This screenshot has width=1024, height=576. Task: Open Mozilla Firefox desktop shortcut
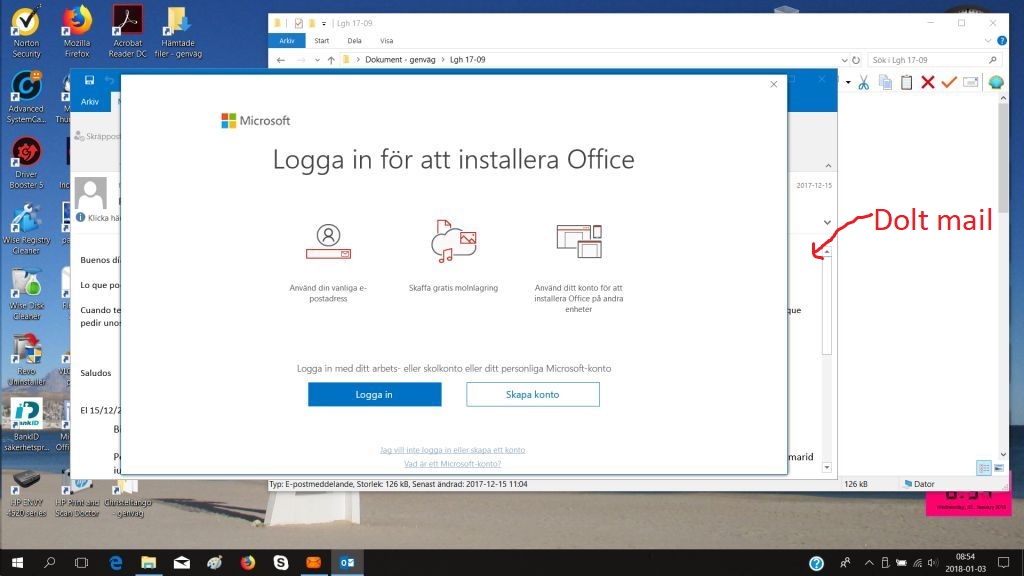point(76,32)
